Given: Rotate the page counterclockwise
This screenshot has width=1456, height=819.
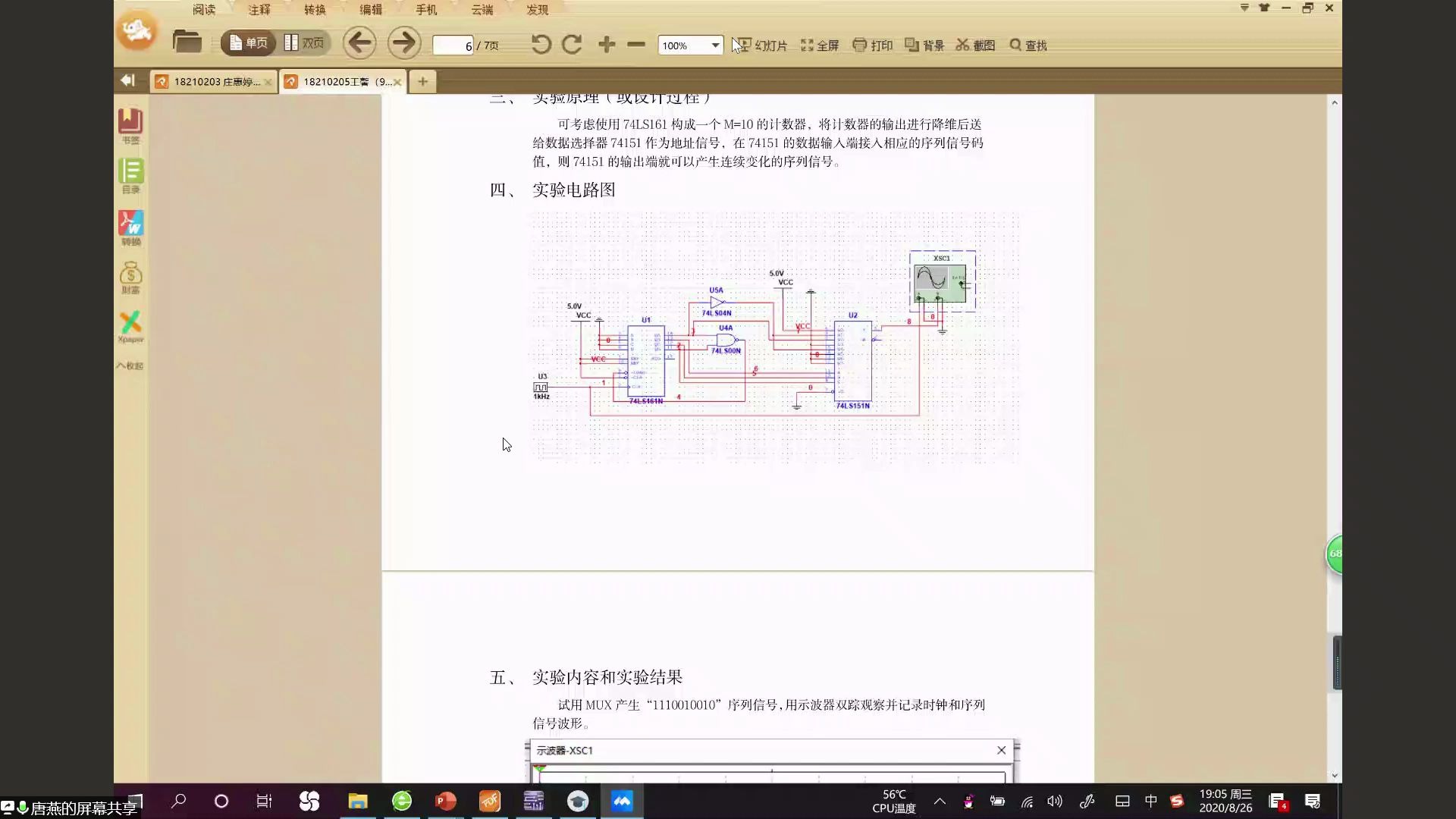Looking at the screenshot, I should 541,44.
